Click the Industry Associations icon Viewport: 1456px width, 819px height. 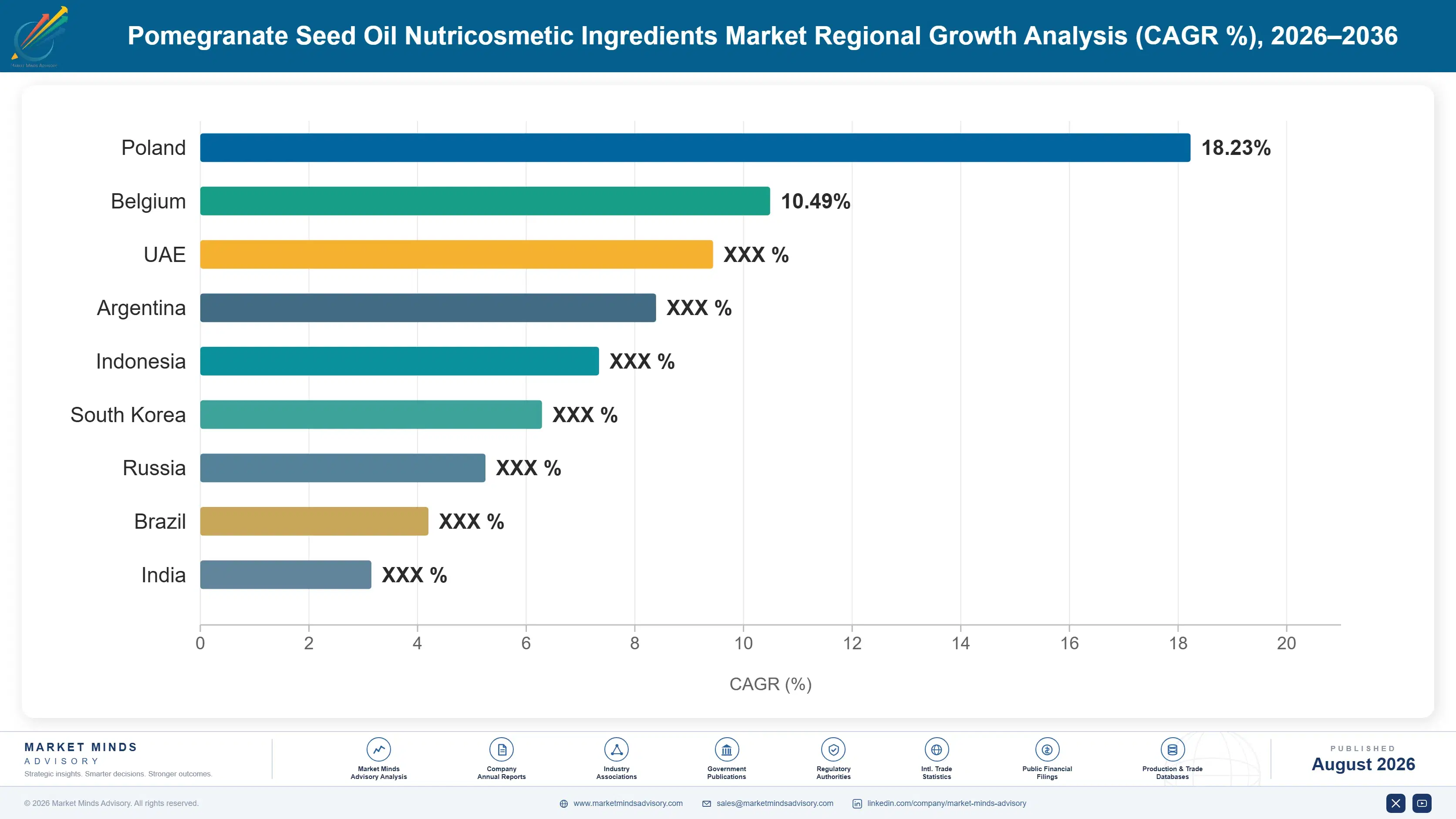point(616,749)
